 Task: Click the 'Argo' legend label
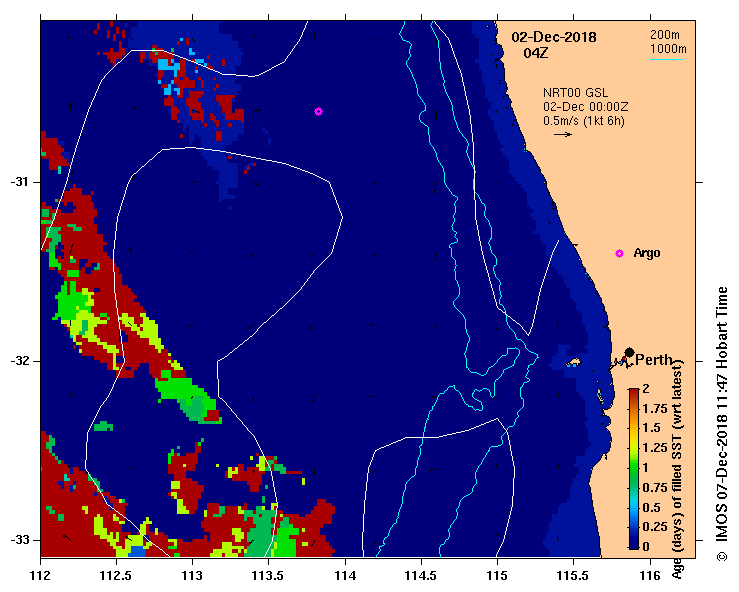tap(647, 253)
